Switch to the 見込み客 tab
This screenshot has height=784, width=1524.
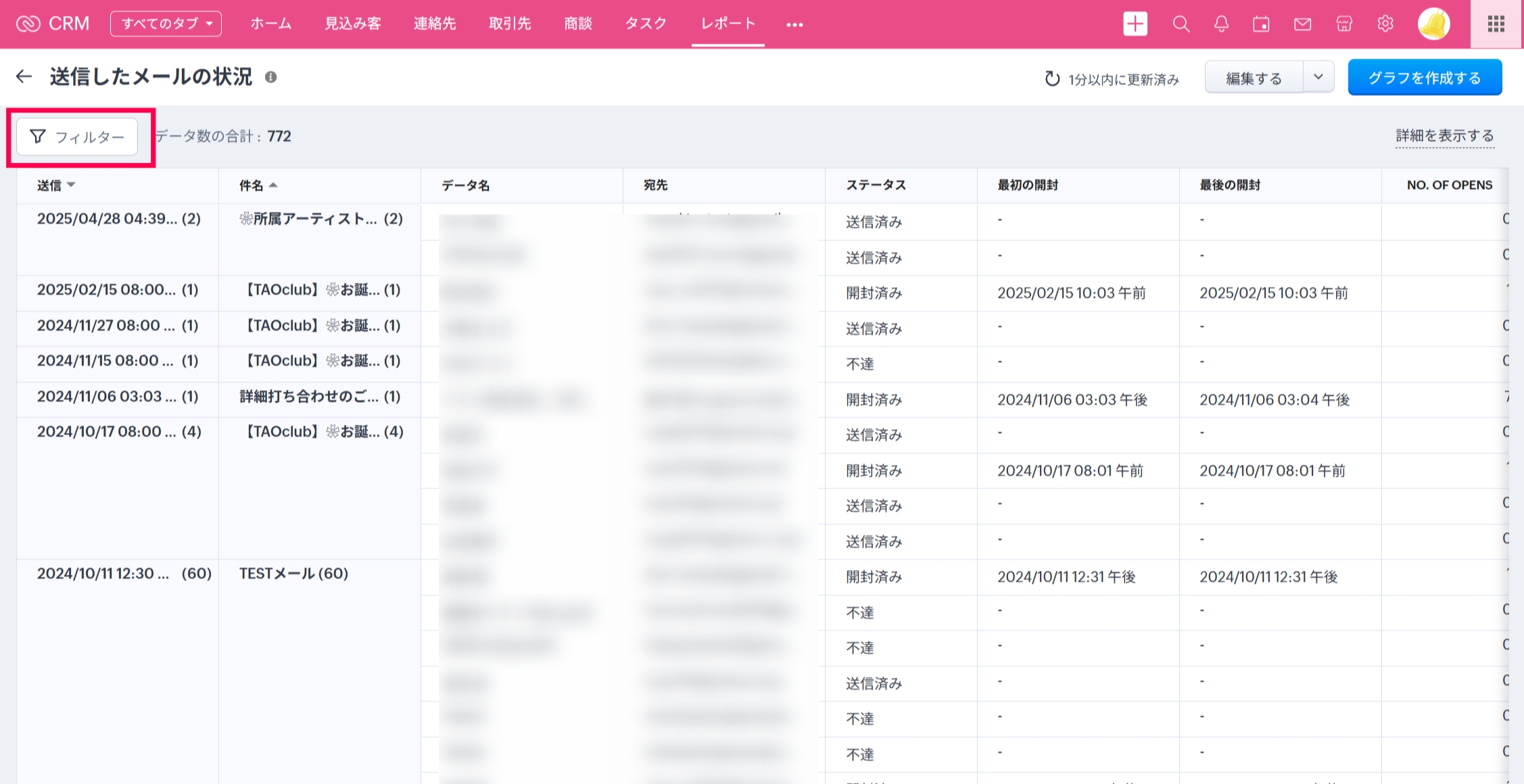pyautogui.click(x=353, y=24)
